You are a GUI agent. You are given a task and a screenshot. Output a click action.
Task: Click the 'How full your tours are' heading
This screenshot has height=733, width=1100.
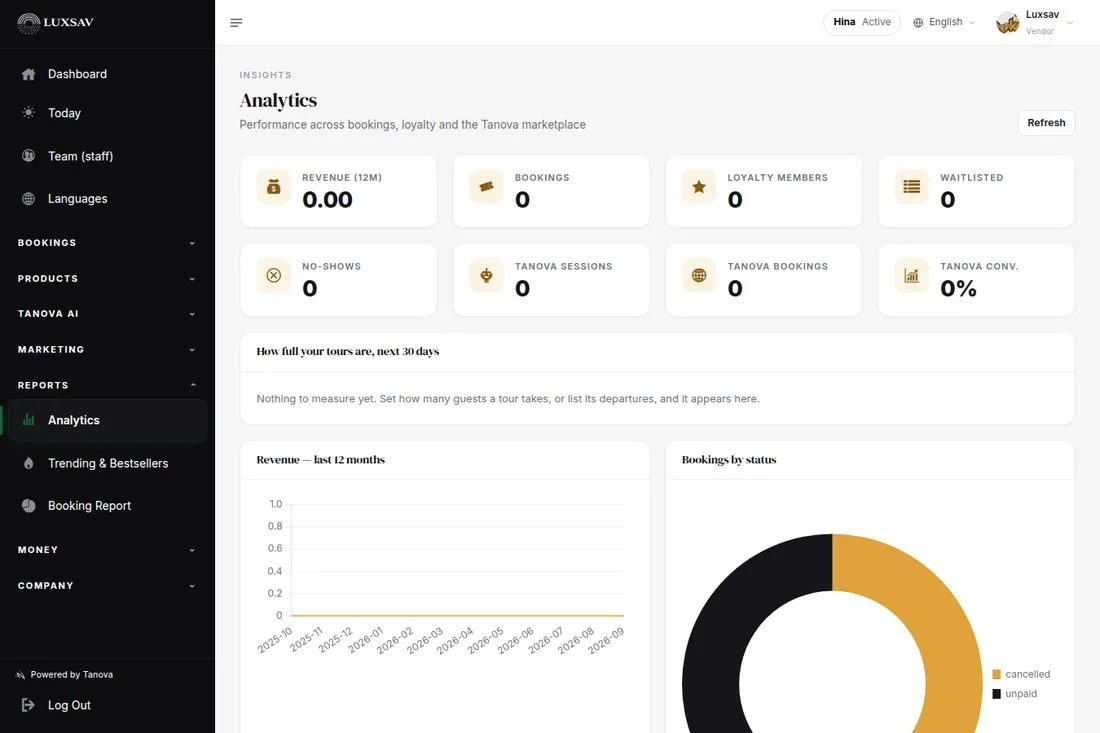[x=348, y=351]
